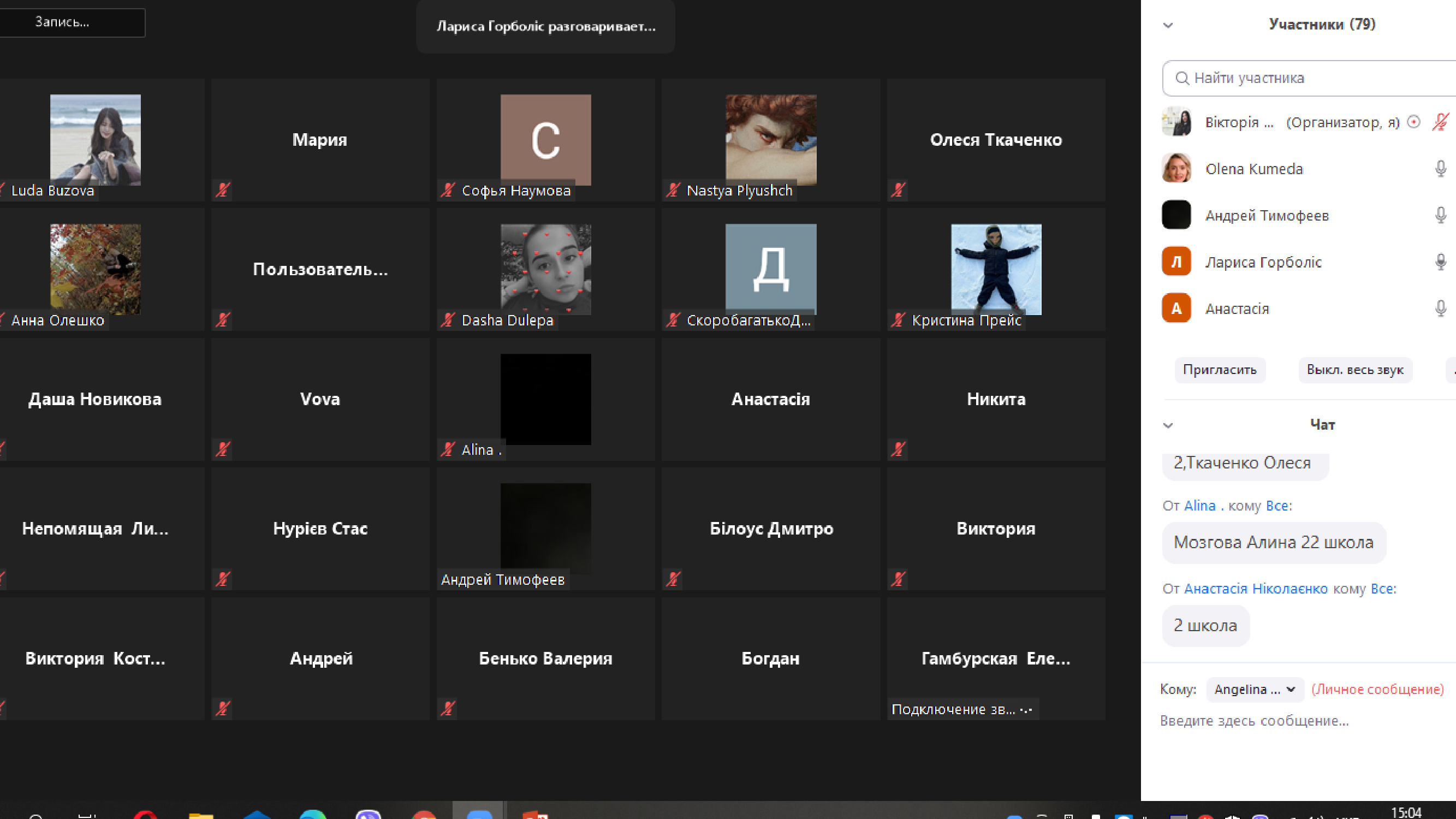This screenshot has width=1456, height=819.
Task: Click the Alina sender link in the chat
Action: click(1199, 505)
